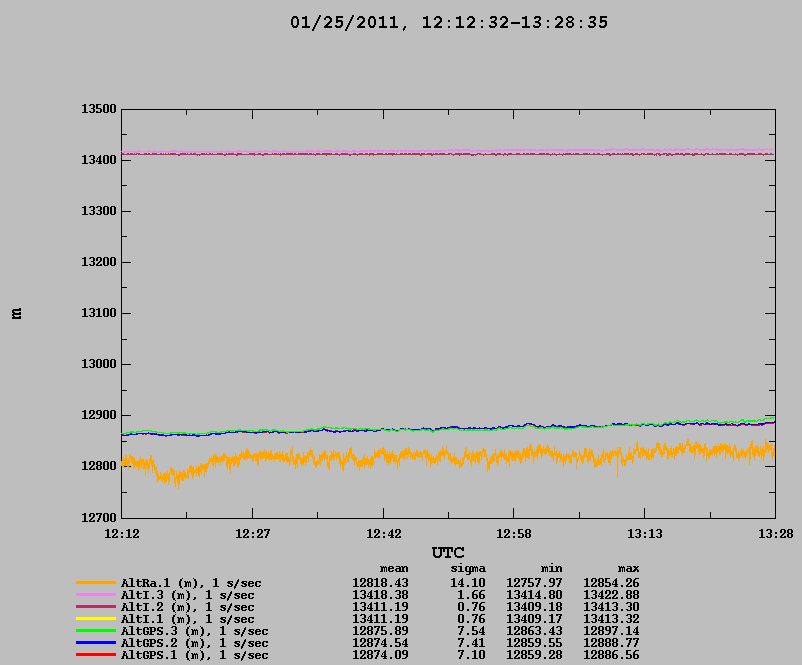This screenshot has height=665, width=802.
Task: Select the 'AltI.3 (m), 1 s/sec' legend label
Action: tap(187, 595)
